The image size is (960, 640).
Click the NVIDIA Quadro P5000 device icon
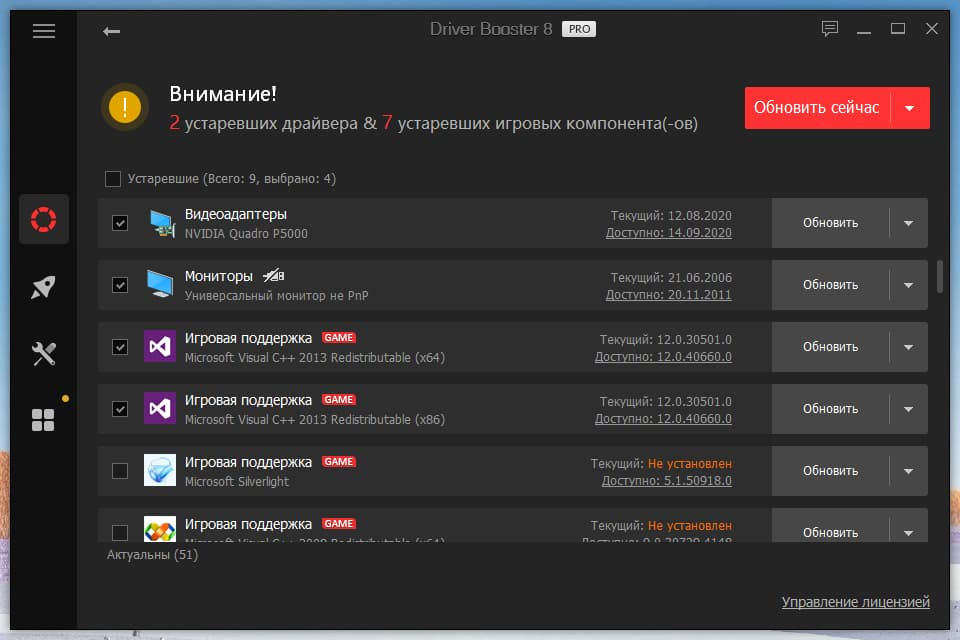[x=160, y=223]
